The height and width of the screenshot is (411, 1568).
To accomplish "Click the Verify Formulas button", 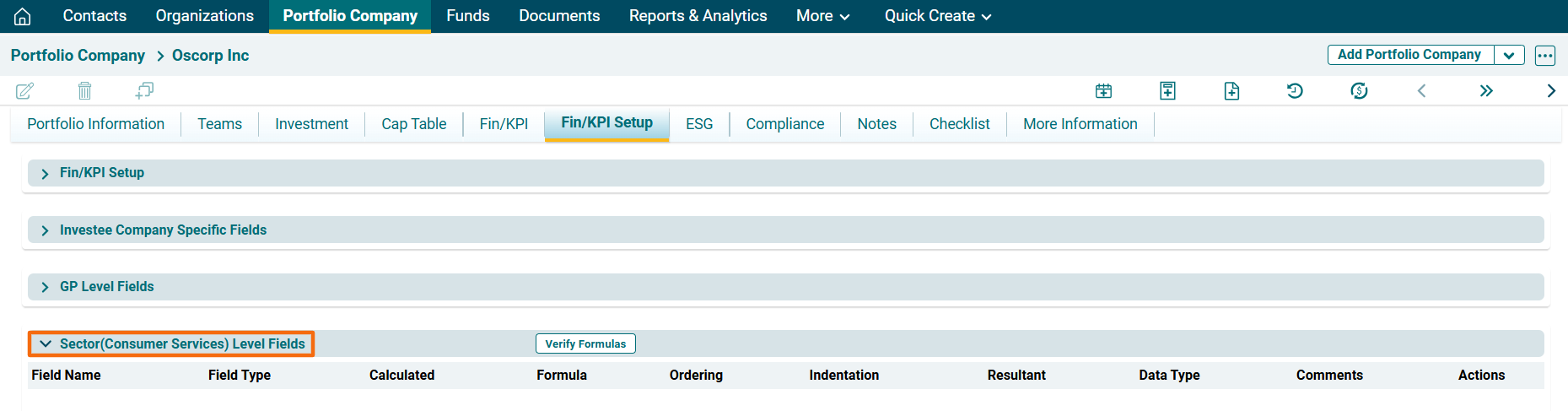I will [x=585, y=343].
